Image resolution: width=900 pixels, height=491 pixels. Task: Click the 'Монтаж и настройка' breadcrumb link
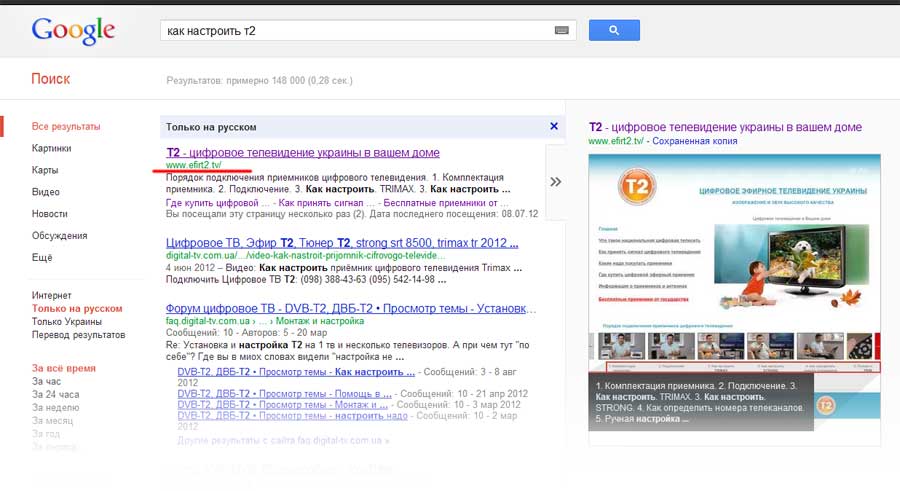click(320, 321)
